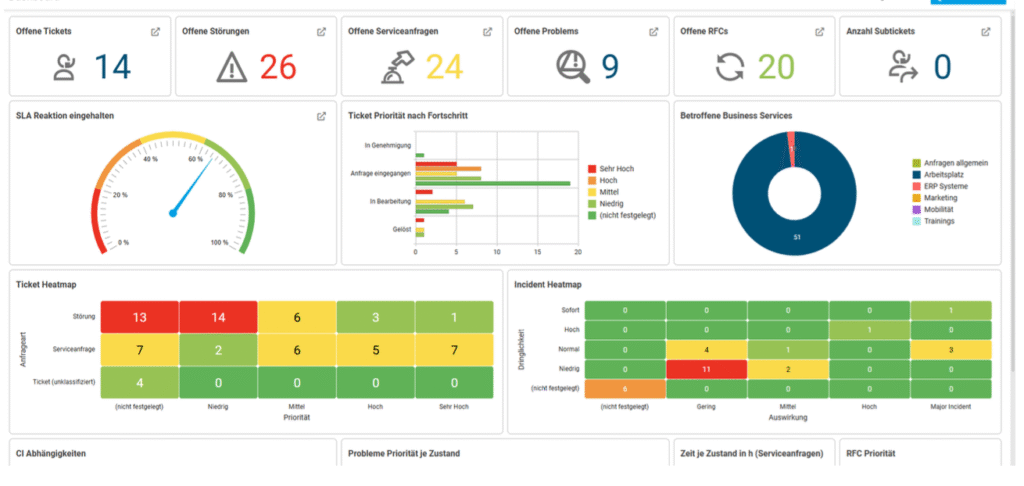Image resolution: width=1024 pixels, height=486 pixels.
Task: Open Offene Tickets widget in new window
Action: click(155, 31)
